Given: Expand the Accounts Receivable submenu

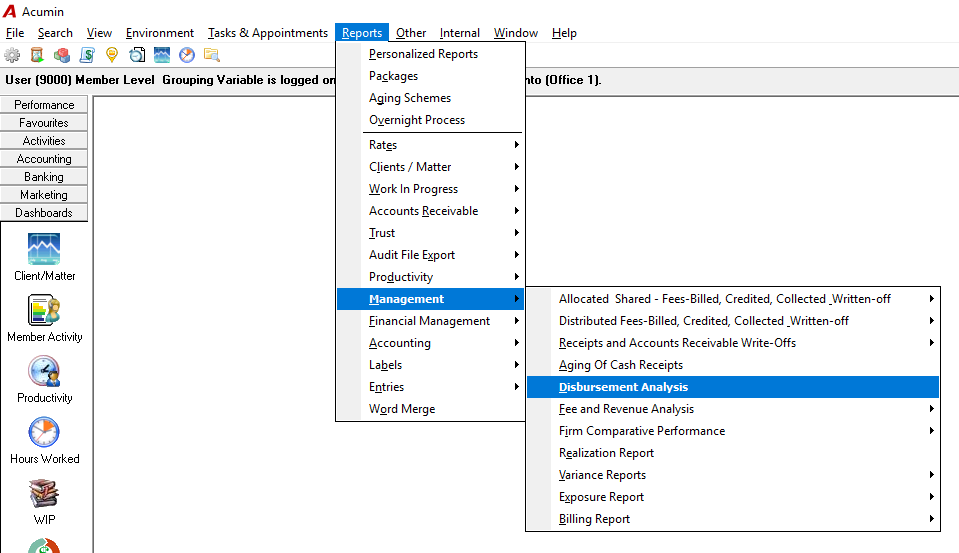Looking at the screenshot, I should click(x=431, y=211).
